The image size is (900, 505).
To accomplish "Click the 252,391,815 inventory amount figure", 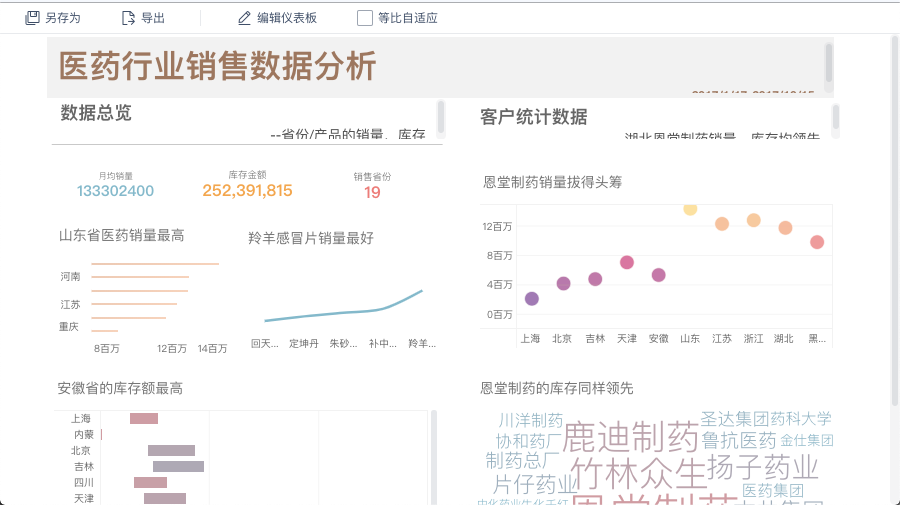I will 247,191.
